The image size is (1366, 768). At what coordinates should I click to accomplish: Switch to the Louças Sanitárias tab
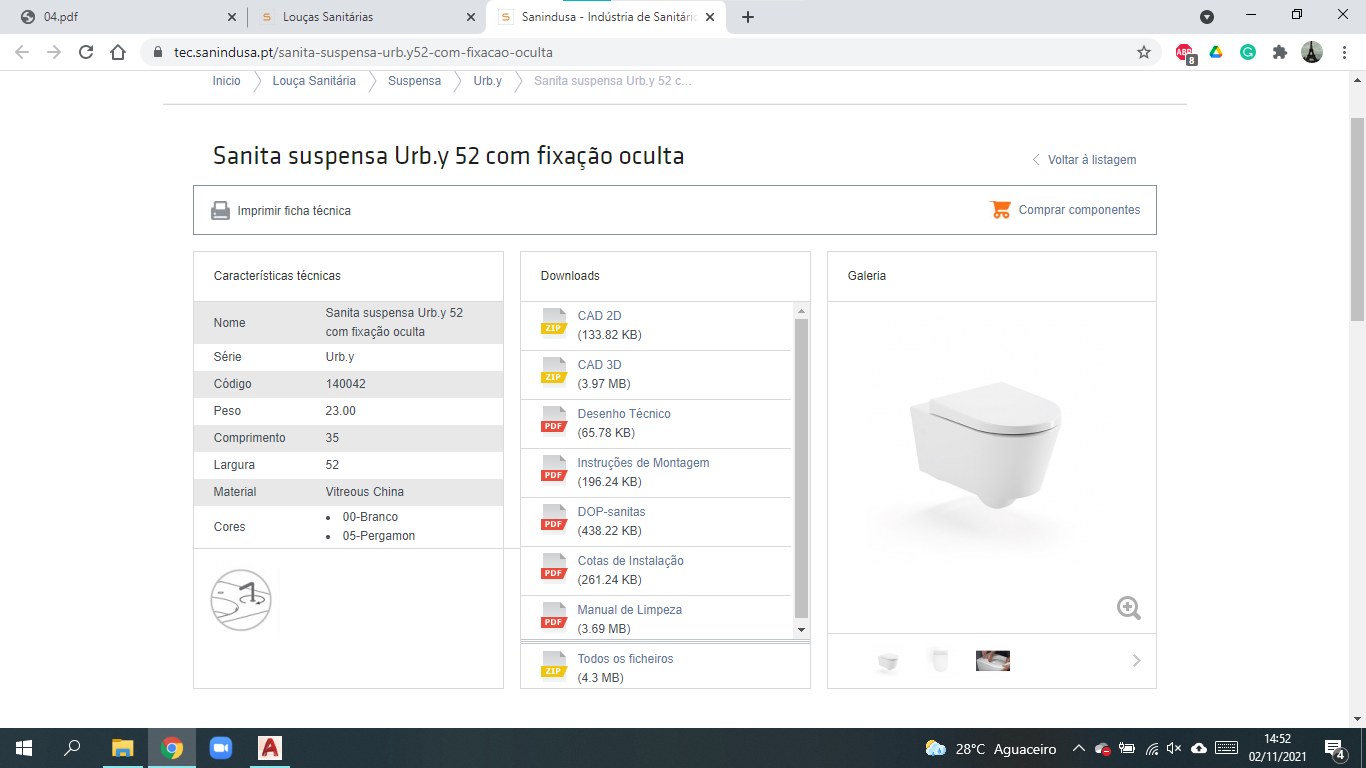(x=366, y=17)
